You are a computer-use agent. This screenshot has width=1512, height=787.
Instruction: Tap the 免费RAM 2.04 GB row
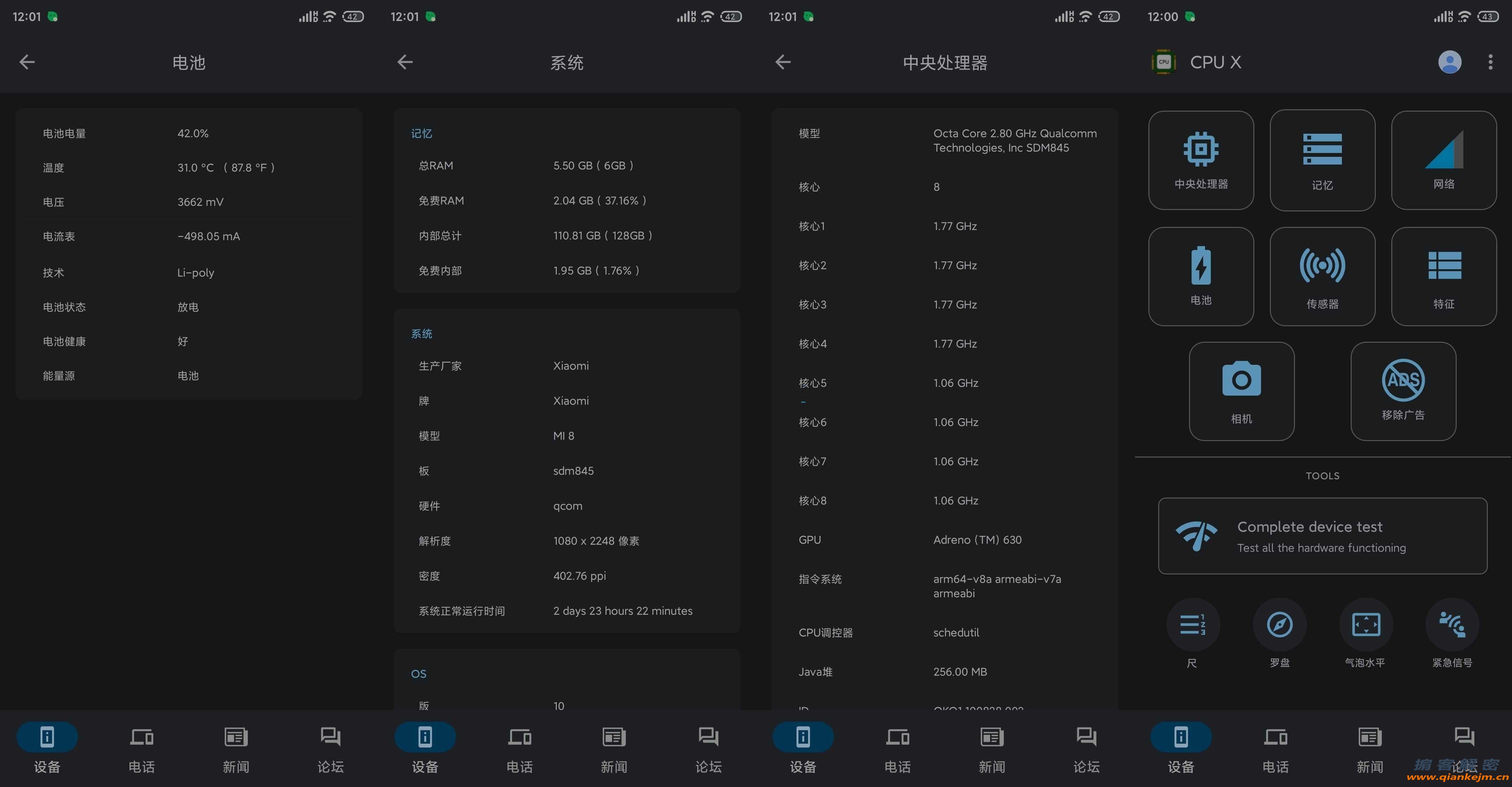pyautogui.click(x=566, y=200)
